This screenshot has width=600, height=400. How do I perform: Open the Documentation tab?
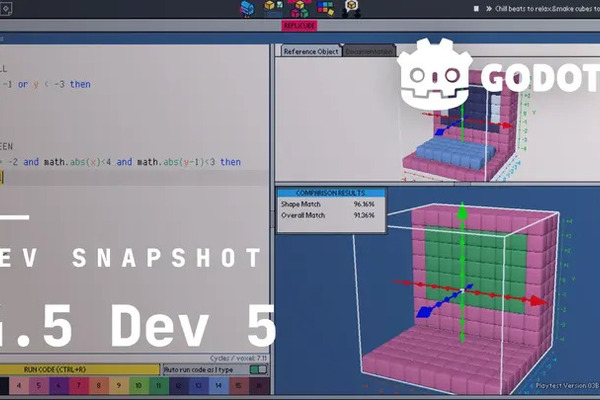point(368,50)
